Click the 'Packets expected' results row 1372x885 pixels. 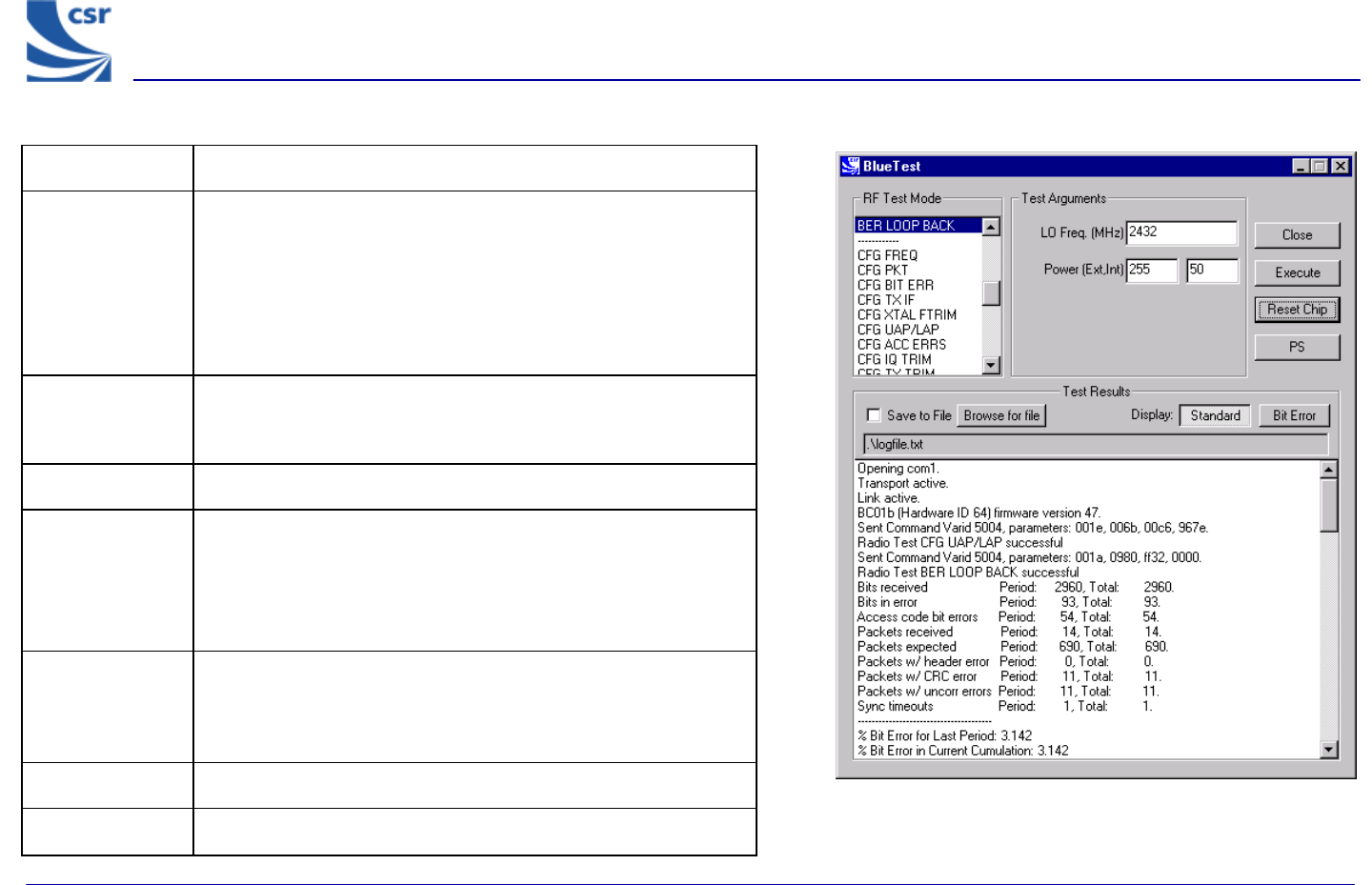(1012, 647)
